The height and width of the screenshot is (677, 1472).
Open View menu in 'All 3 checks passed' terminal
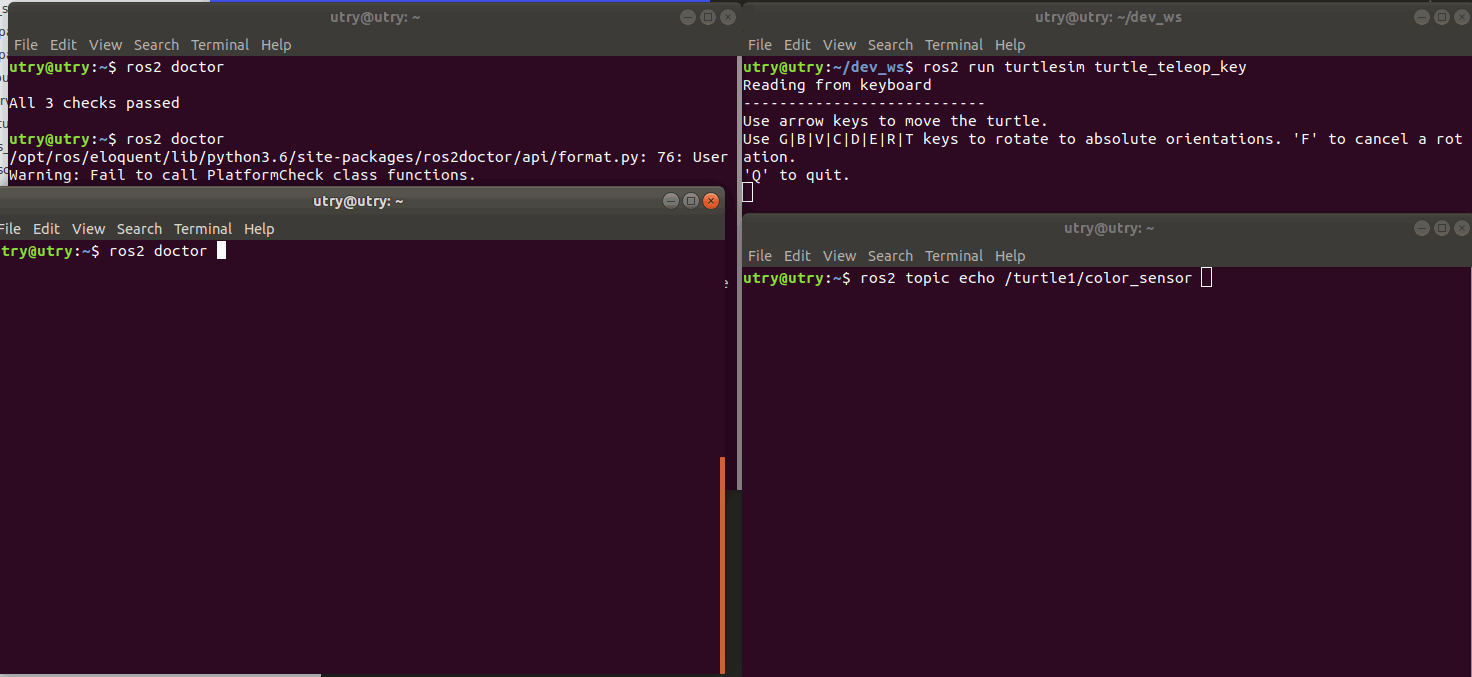click(x=105, y=45)
